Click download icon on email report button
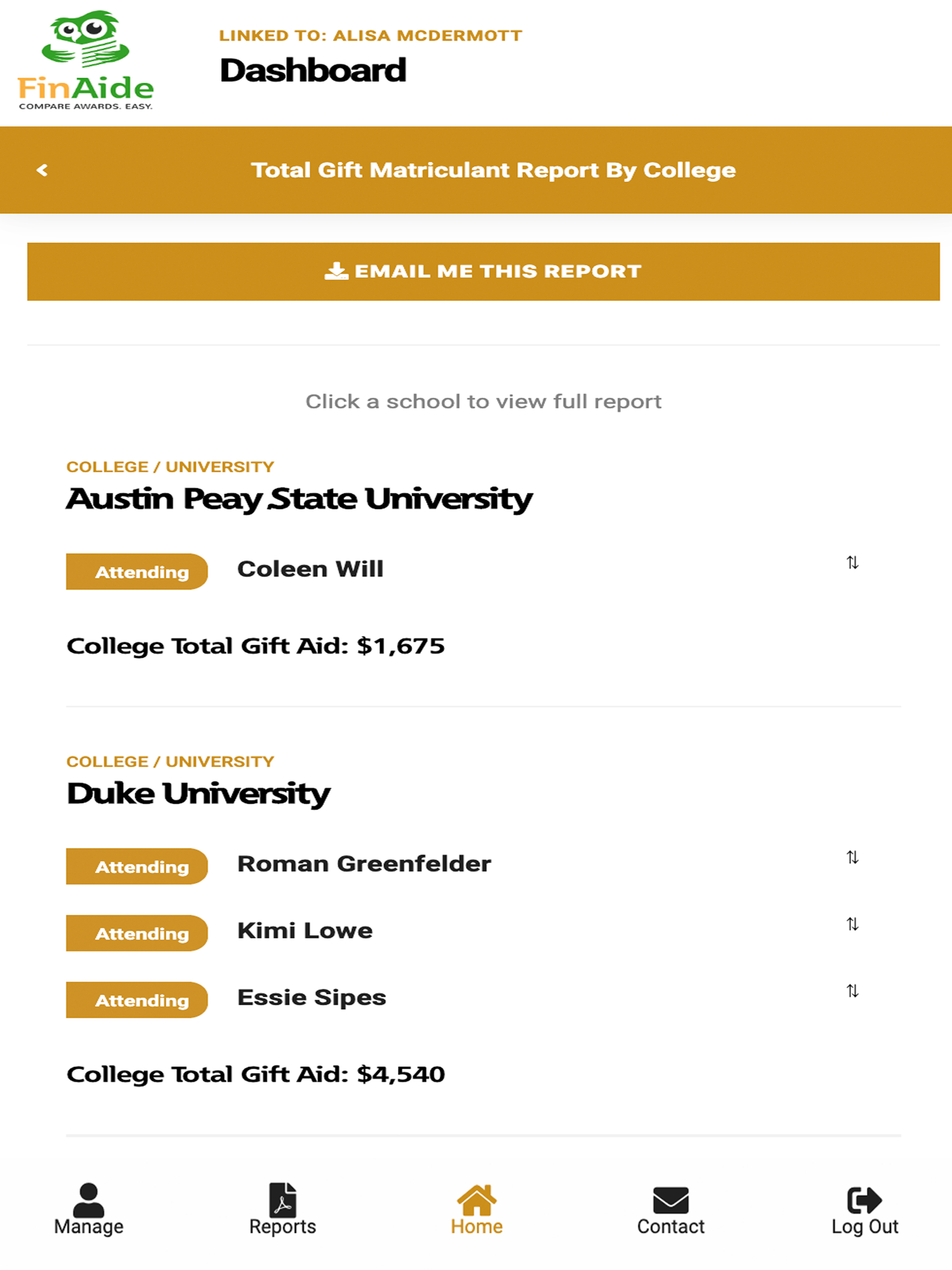The height and width of the screenshot is (1270, 952). click(337, 271)
